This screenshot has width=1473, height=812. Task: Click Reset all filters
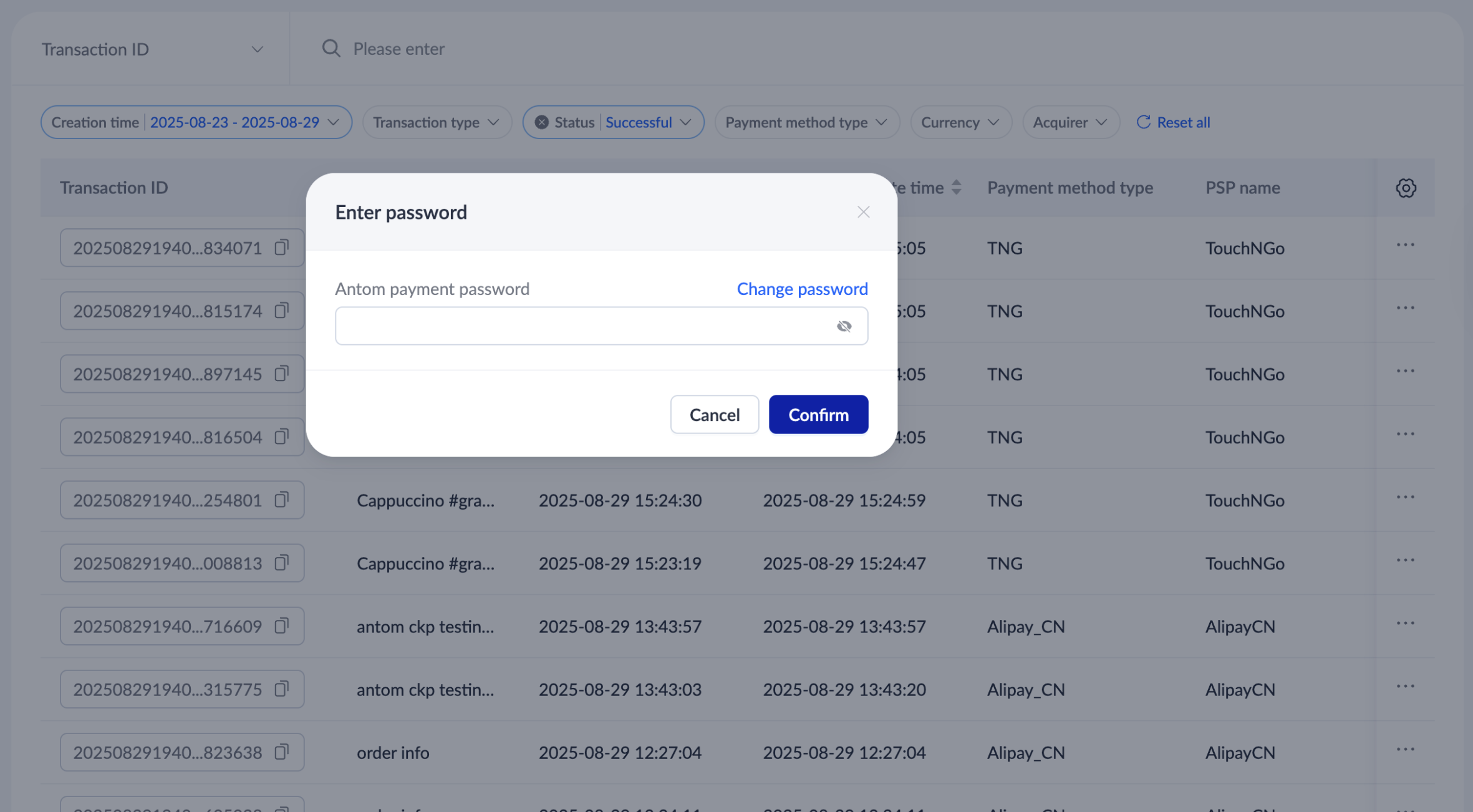[1173, 122]
